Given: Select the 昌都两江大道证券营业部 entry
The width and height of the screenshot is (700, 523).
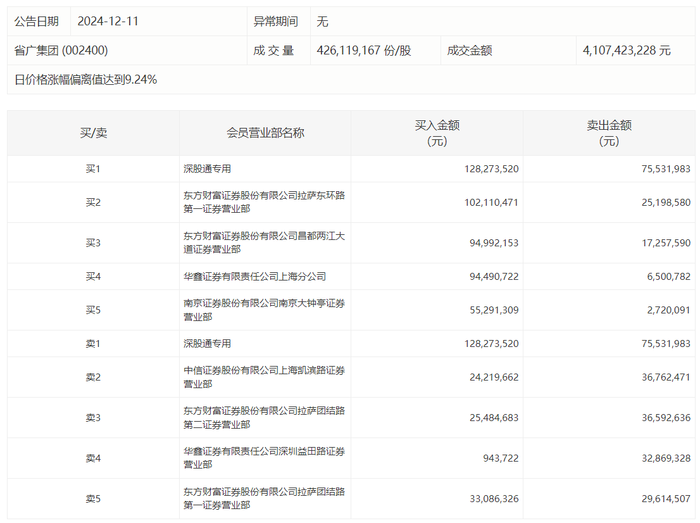Looking at the screenshot, I should click(x=264, y=243).
